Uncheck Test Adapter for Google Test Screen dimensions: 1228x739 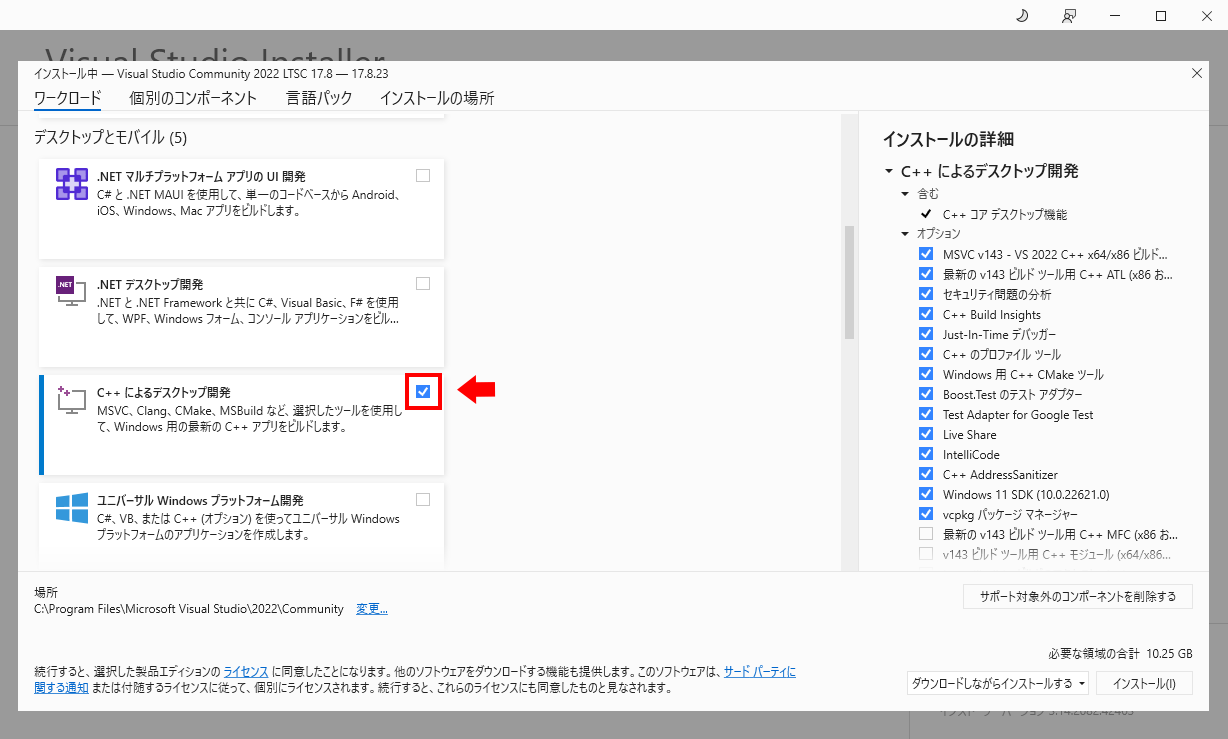(x=925, y=414)
